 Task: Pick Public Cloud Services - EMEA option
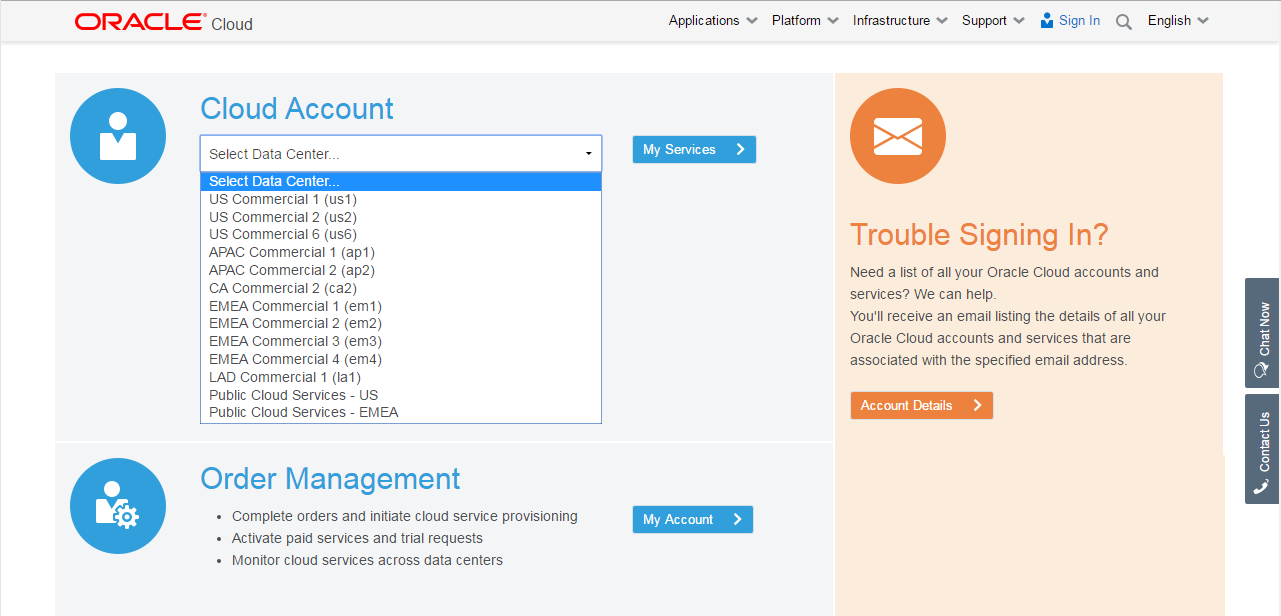click(x=303, y=412)
